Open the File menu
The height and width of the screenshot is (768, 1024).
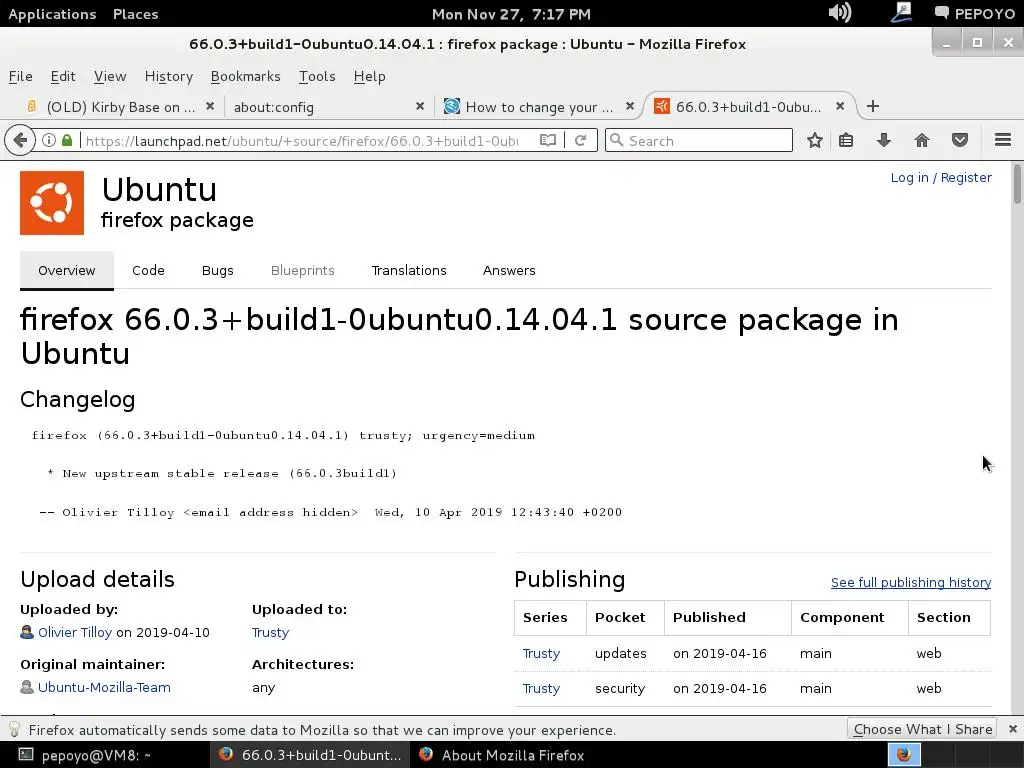click(x=20, y=76)
